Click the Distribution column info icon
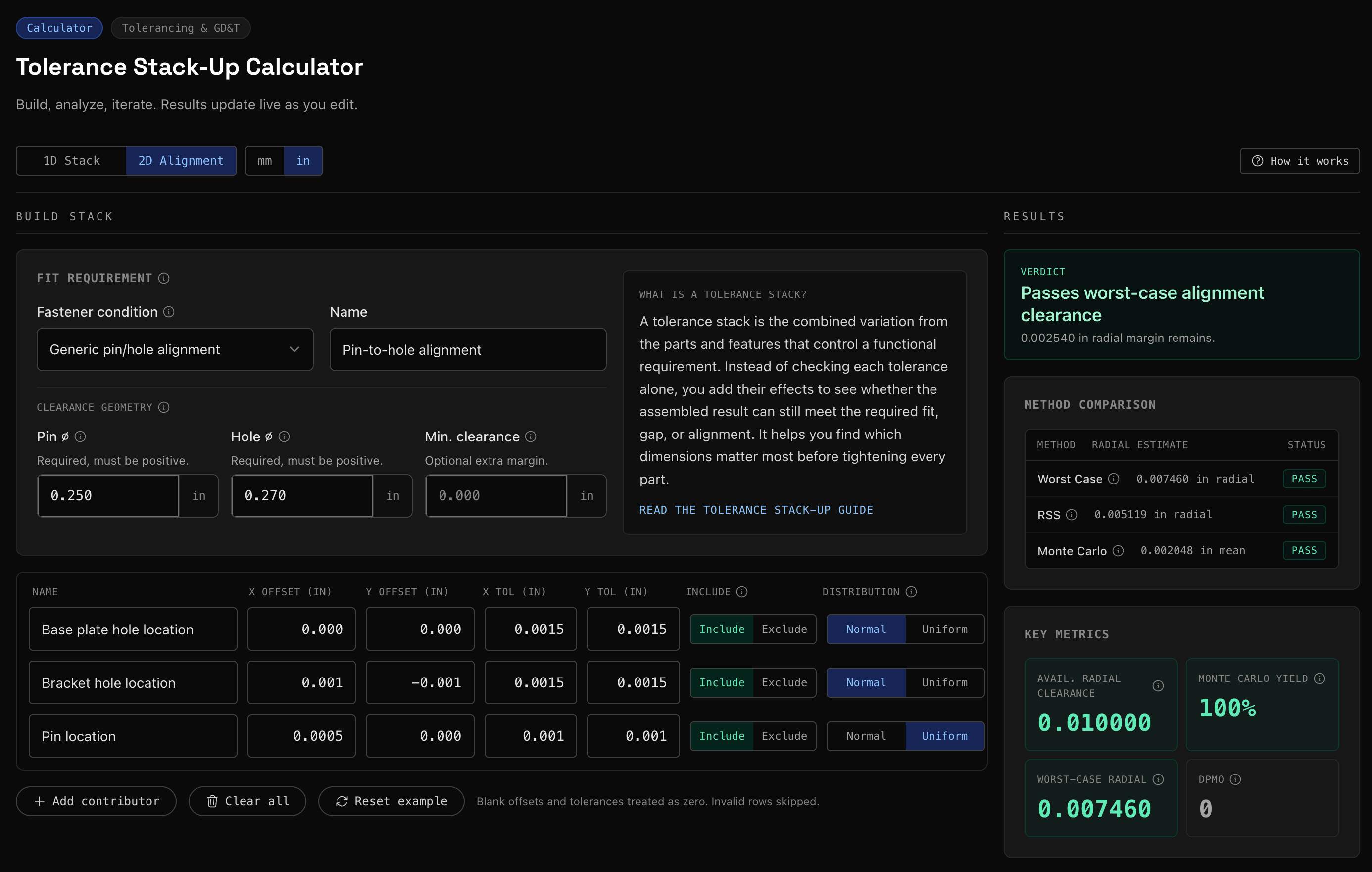The height and width of the screenshot is (872, 1372). point(911,592)
